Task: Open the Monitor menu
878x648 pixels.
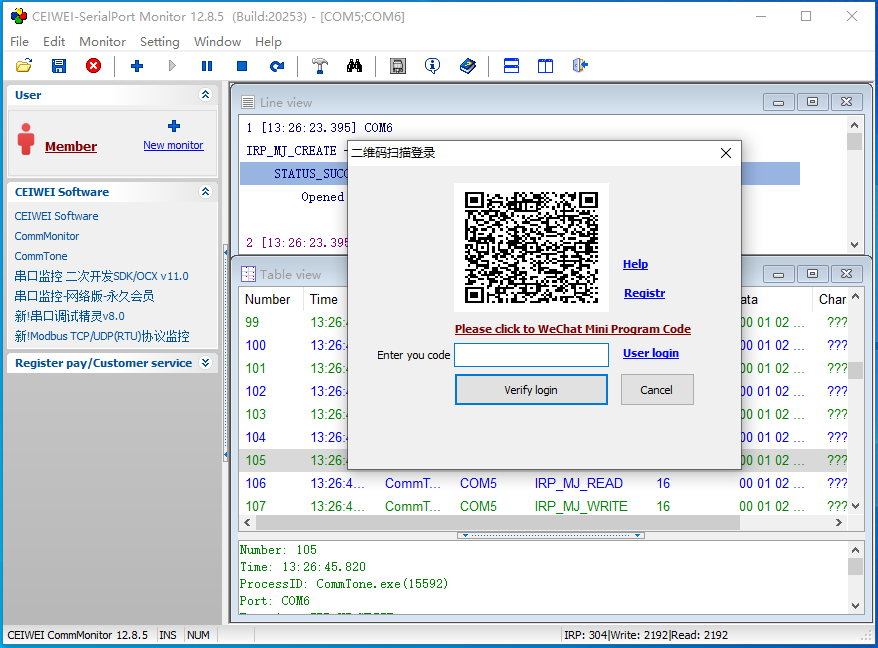Action: coord(102,42)
